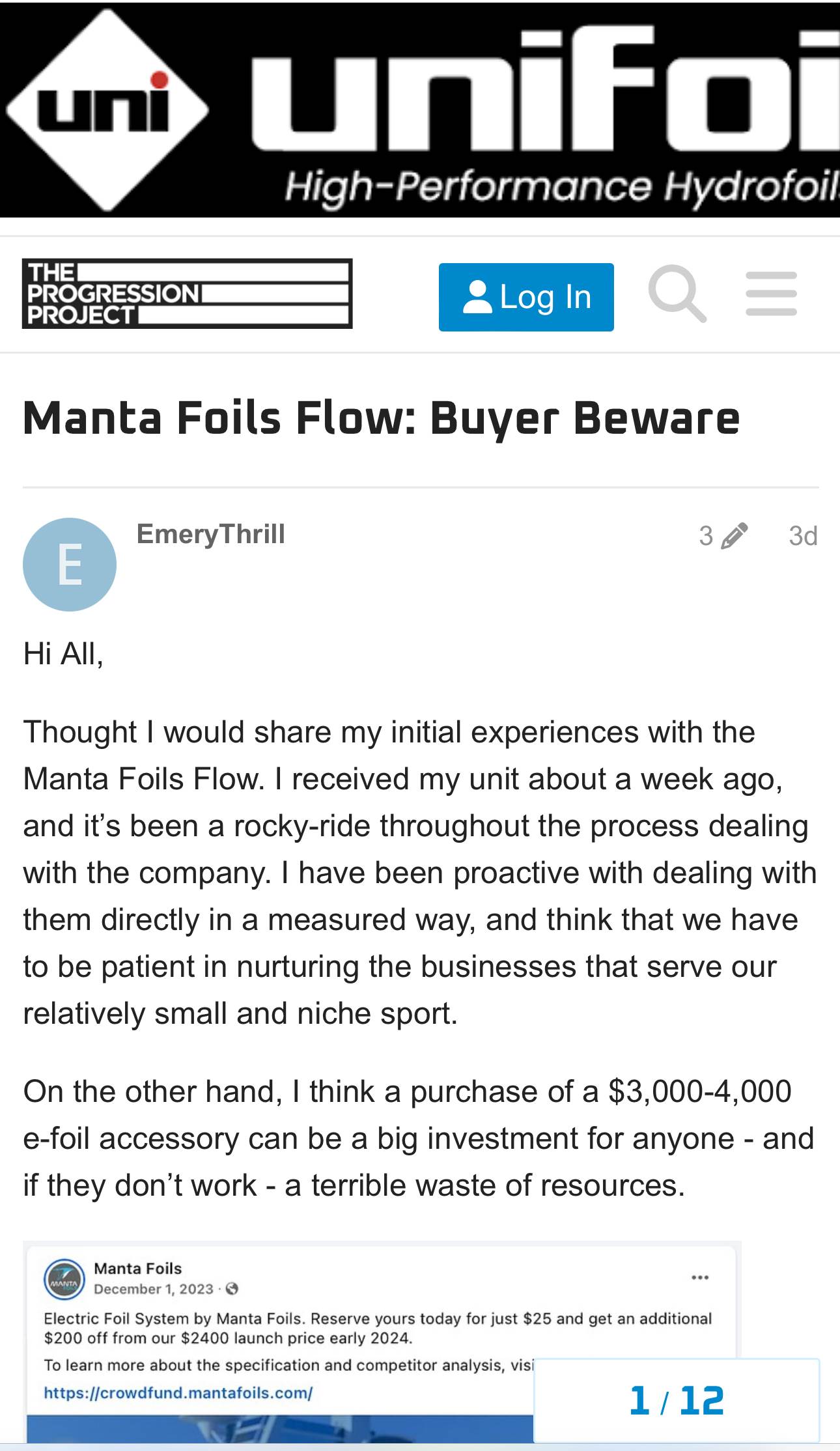Open EmeryThrill's letter E avatar

tap(70, 565)
